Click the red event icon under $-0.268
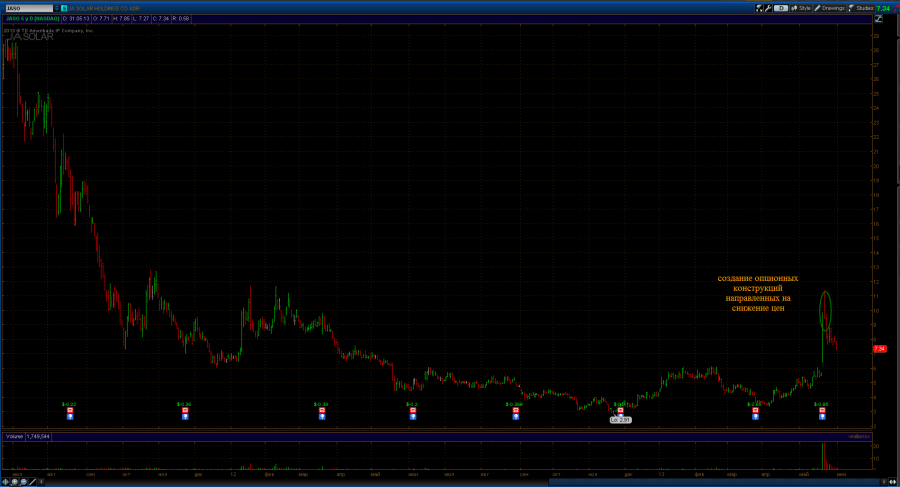Viewport: 900px width, 487px height. click(x=515, y=410)
